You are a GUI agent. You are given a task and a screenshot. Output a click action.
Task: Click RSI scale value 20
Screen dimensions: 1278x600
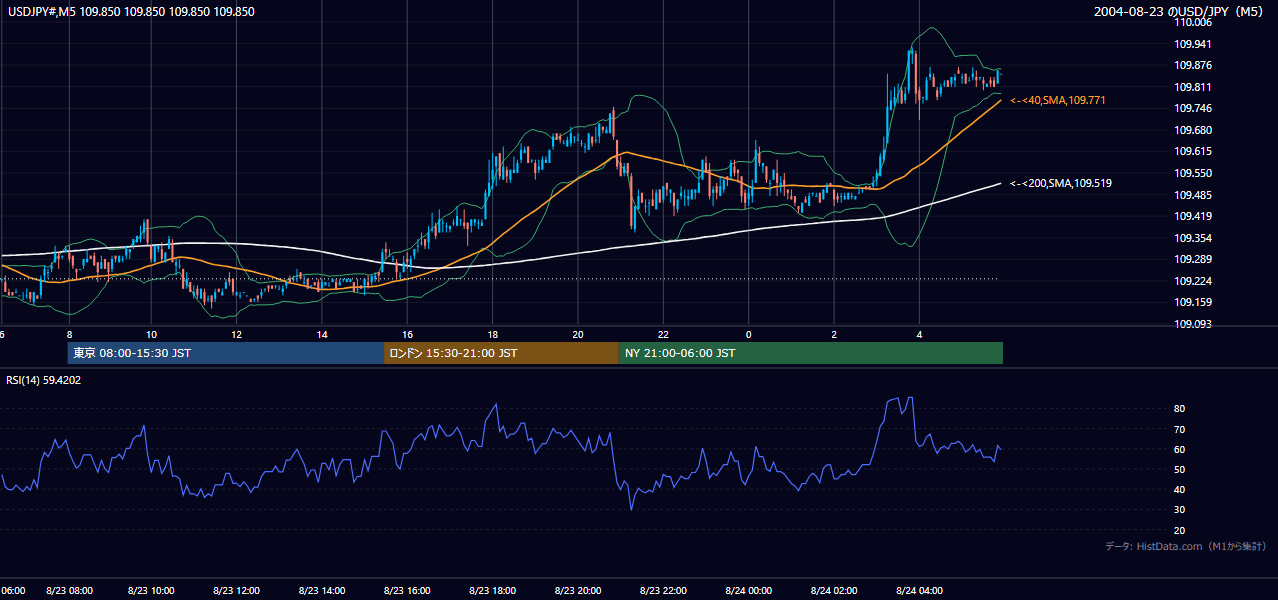pos(1180,530)
